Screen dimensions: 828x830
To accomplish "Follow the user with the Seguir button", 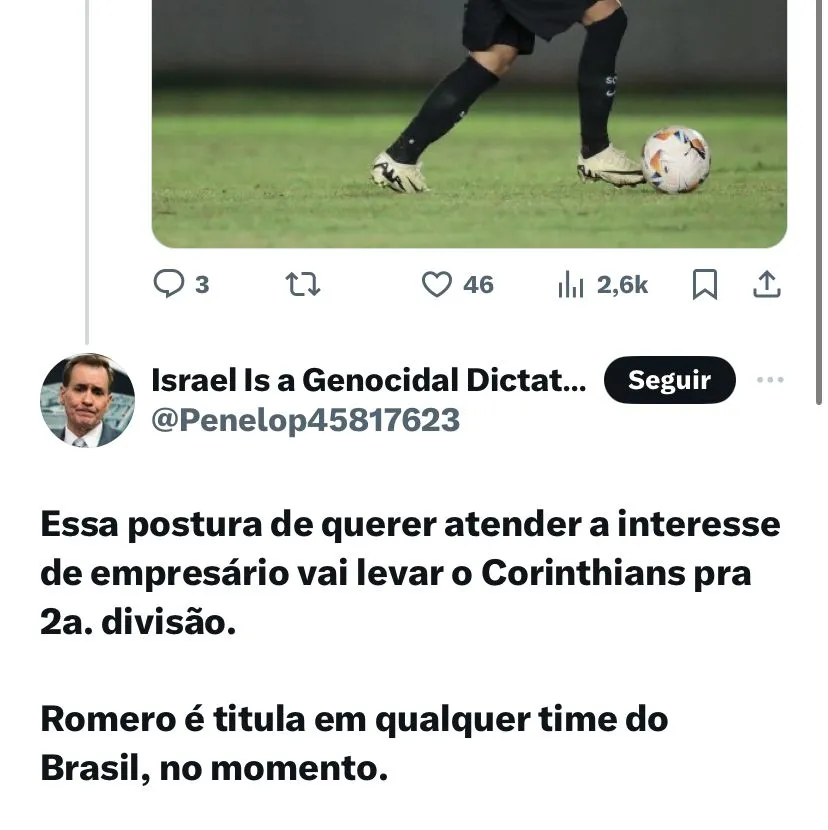I will pos(669,380).
